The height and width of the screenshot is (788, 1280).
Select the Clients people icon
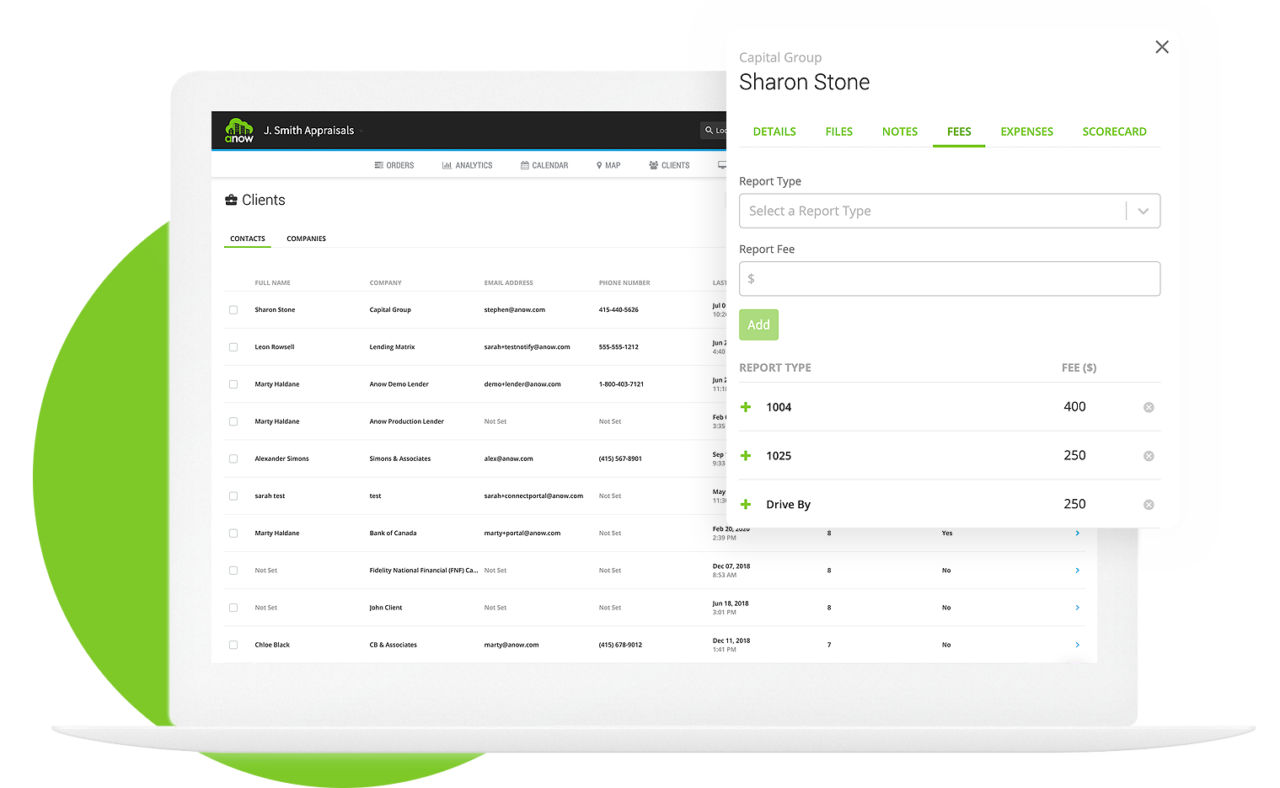tap(652, 165)
